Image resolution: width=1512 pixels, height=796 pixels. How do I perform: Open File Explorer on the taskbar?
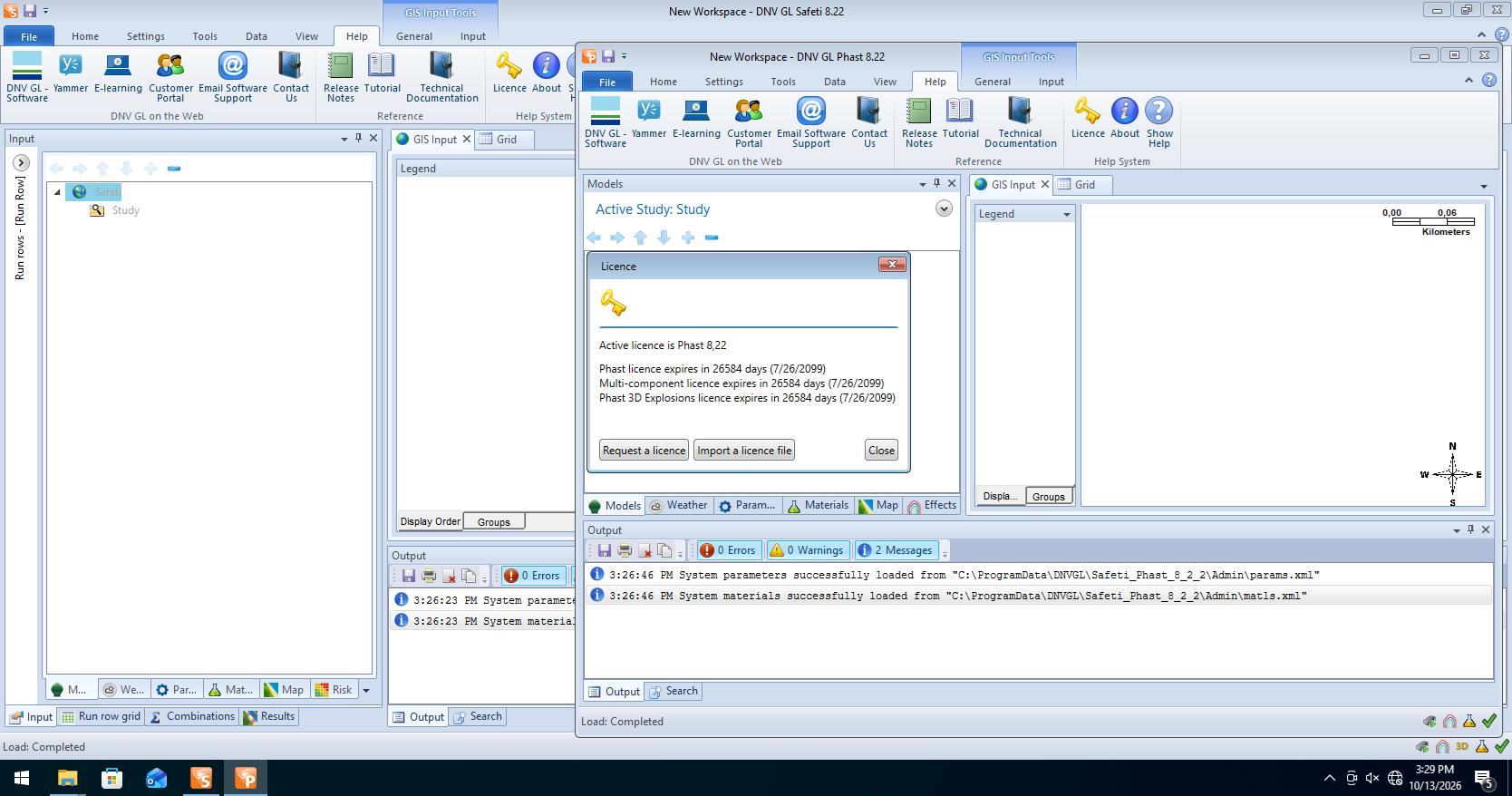tap(68, 778)
